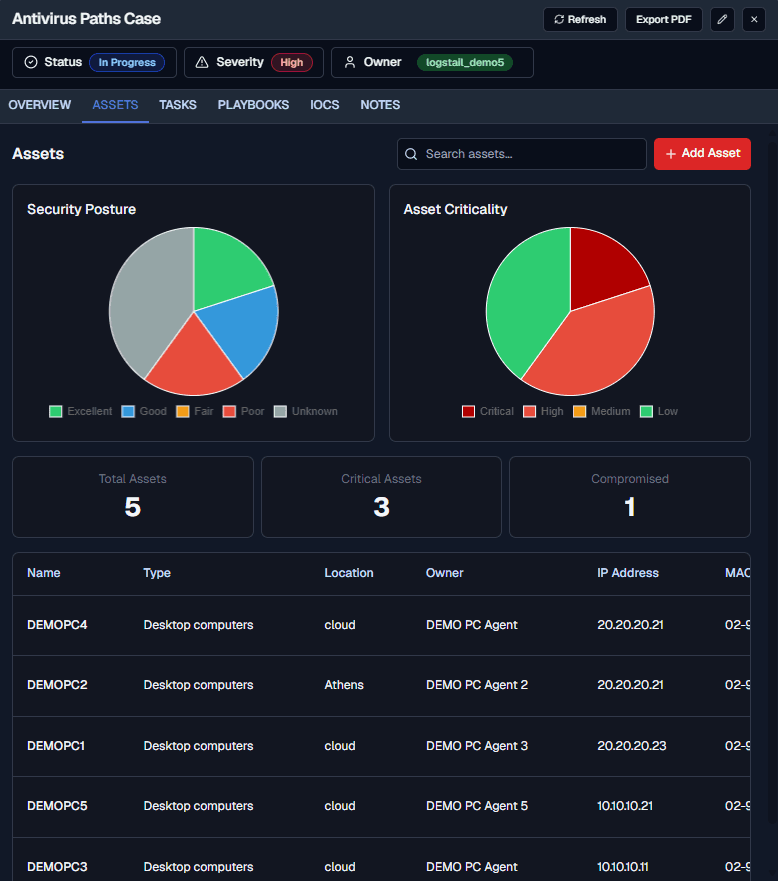Image resolution: width=778 pixels, height=881 pixels.
Task: Click the IP address 10.10.10.11
Action: point(623,867)
